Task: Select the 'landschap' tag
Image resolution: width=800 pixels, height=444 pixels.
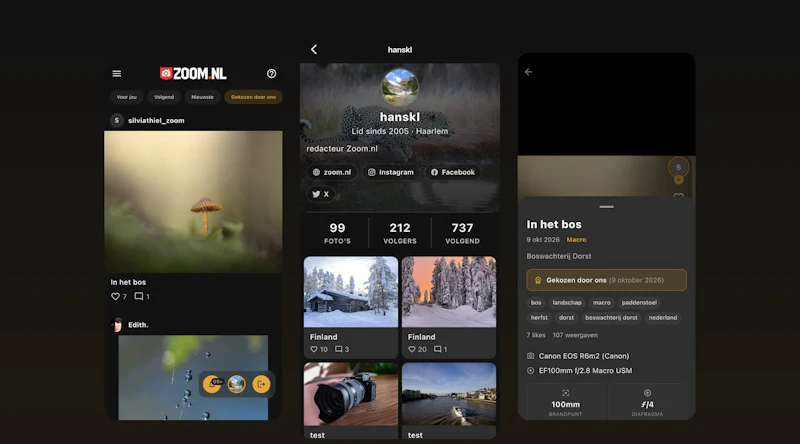Action: pyautogui.click(x=567, y=303)
